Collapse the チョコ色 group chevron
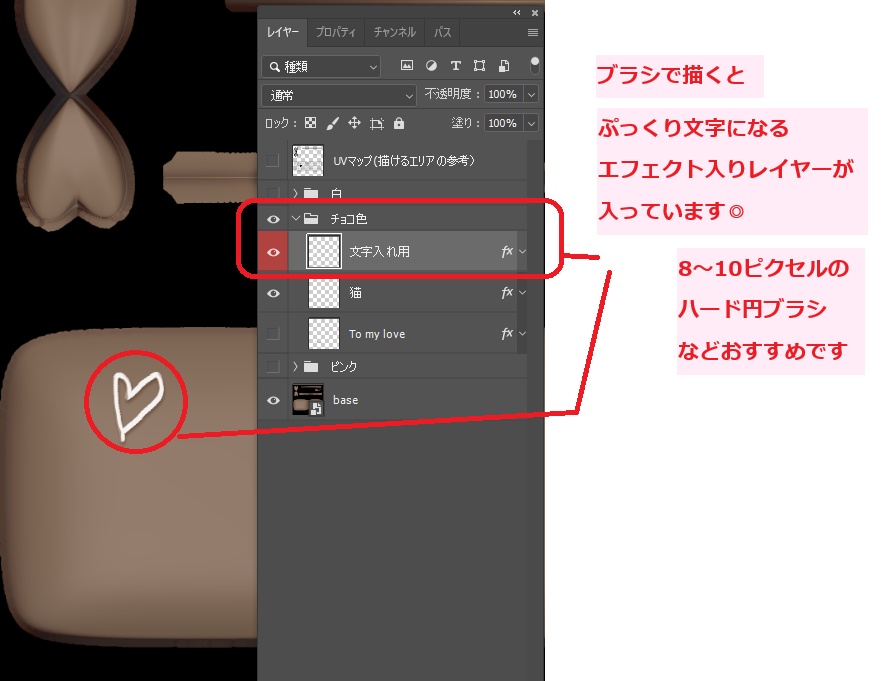 point(295,218)
